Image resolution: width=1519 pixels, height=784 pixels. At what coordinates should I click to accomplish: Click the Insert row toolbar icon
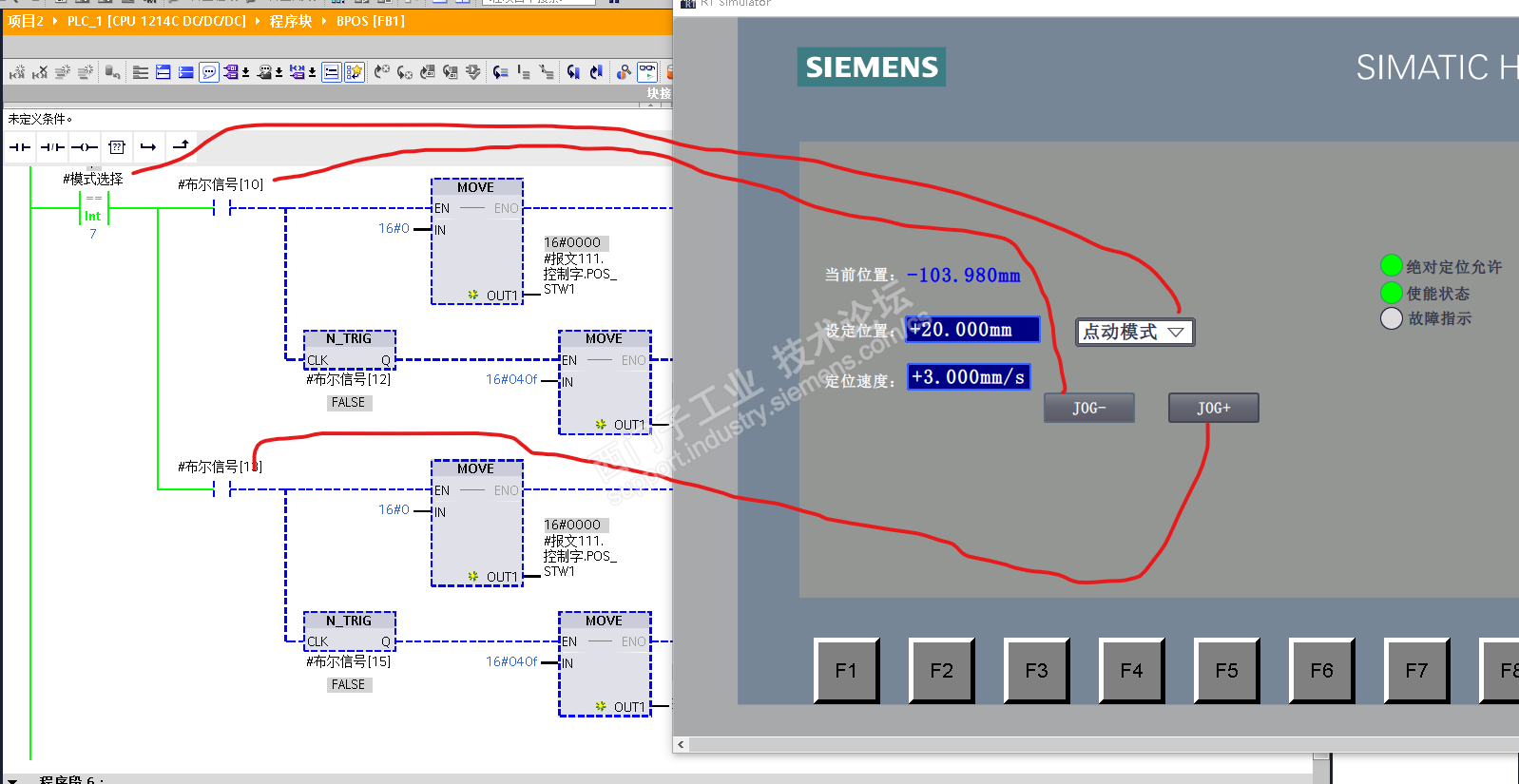pyautogui.click(x=63, y=72)
